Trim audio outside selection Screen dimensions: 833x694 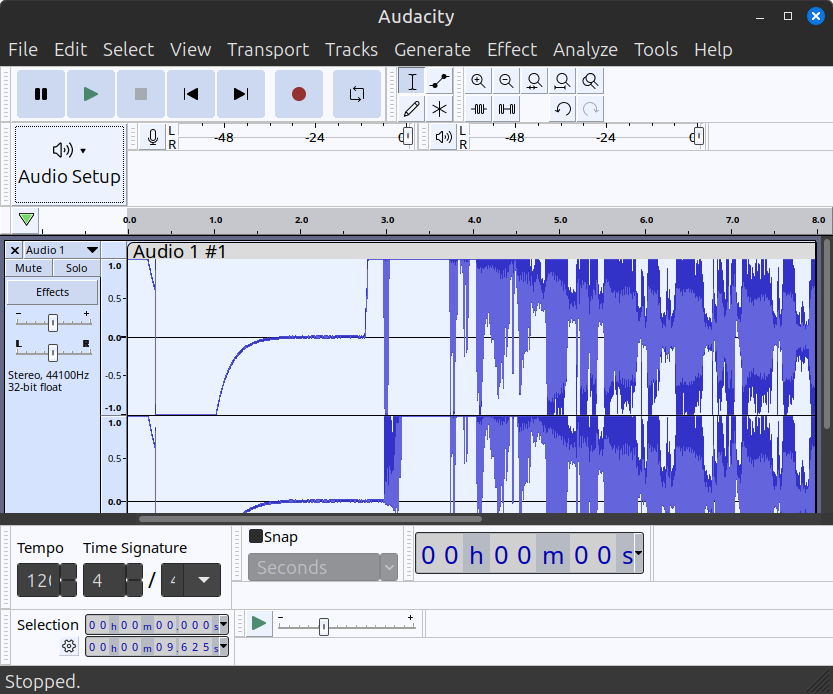click(479, 109)
